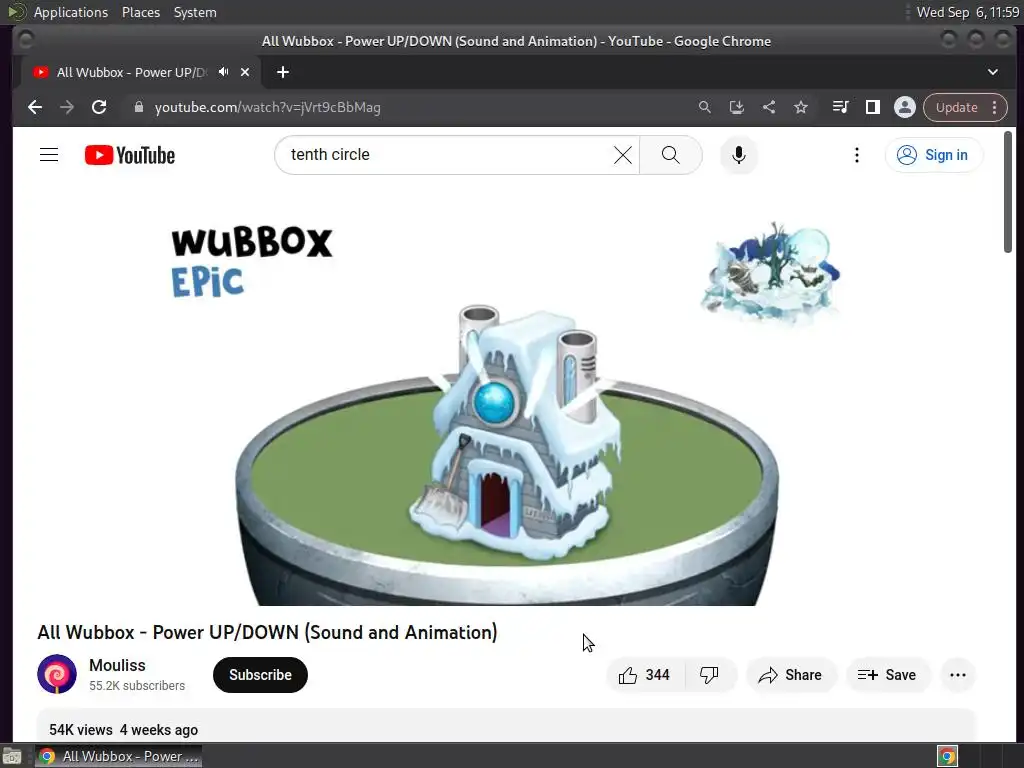The width and height of the screenshot is (1024, 768).
Task: Click the Chrome icon in bottom-right panel
Action: coord(947,756)
